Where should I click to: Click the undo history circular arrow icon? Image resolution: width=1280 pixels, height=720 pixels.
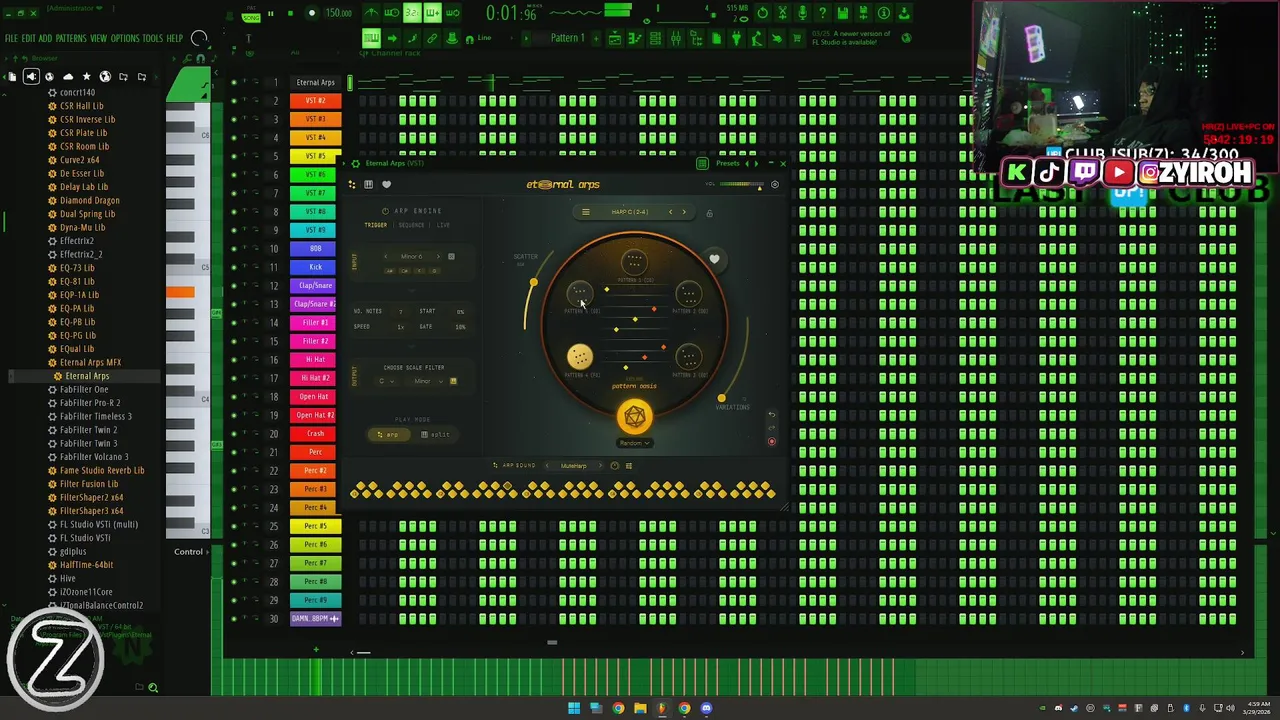click(762, 13)
